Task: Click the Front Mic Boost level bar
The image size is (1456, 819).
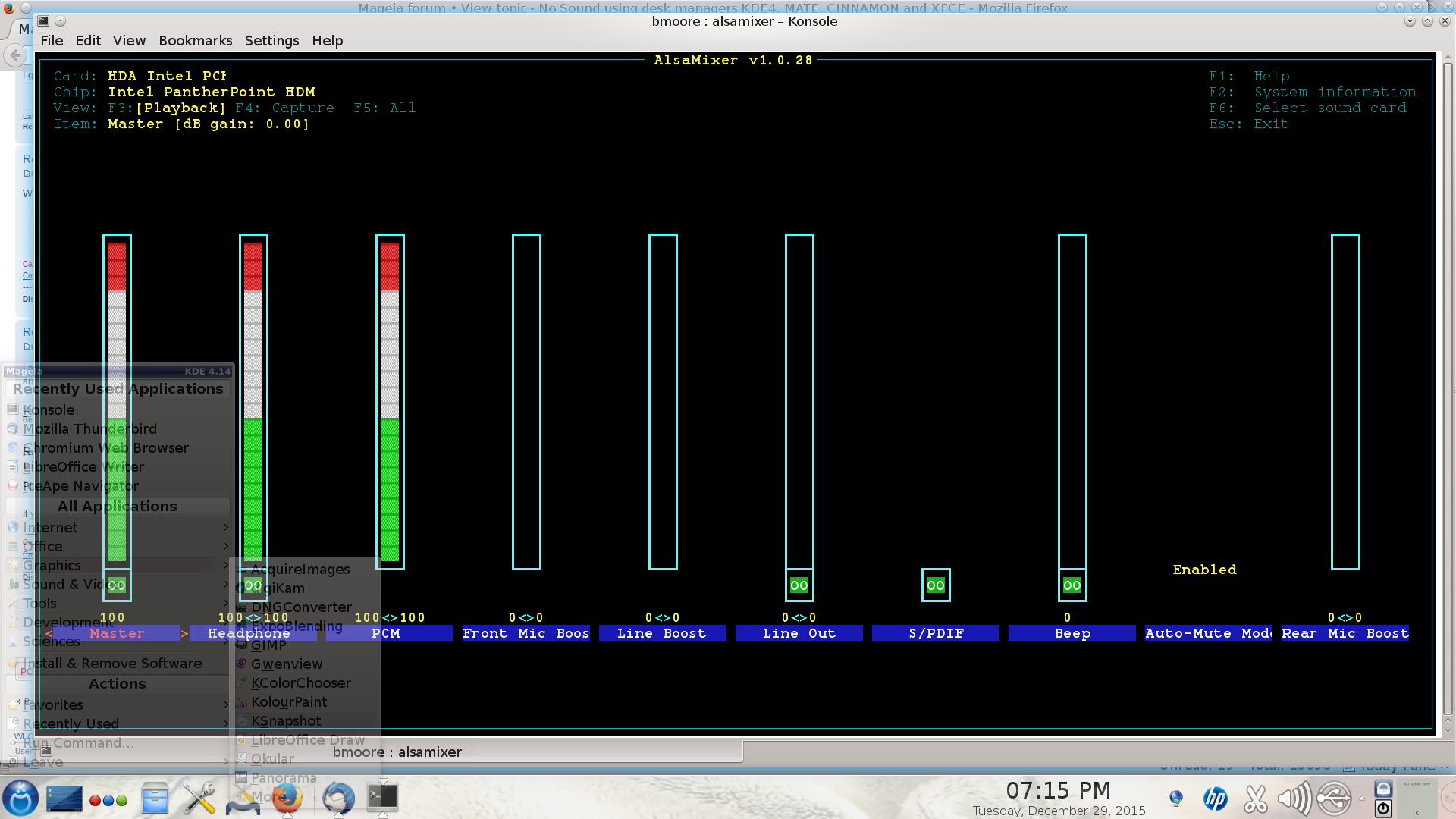Action: (x=526, y=402)
